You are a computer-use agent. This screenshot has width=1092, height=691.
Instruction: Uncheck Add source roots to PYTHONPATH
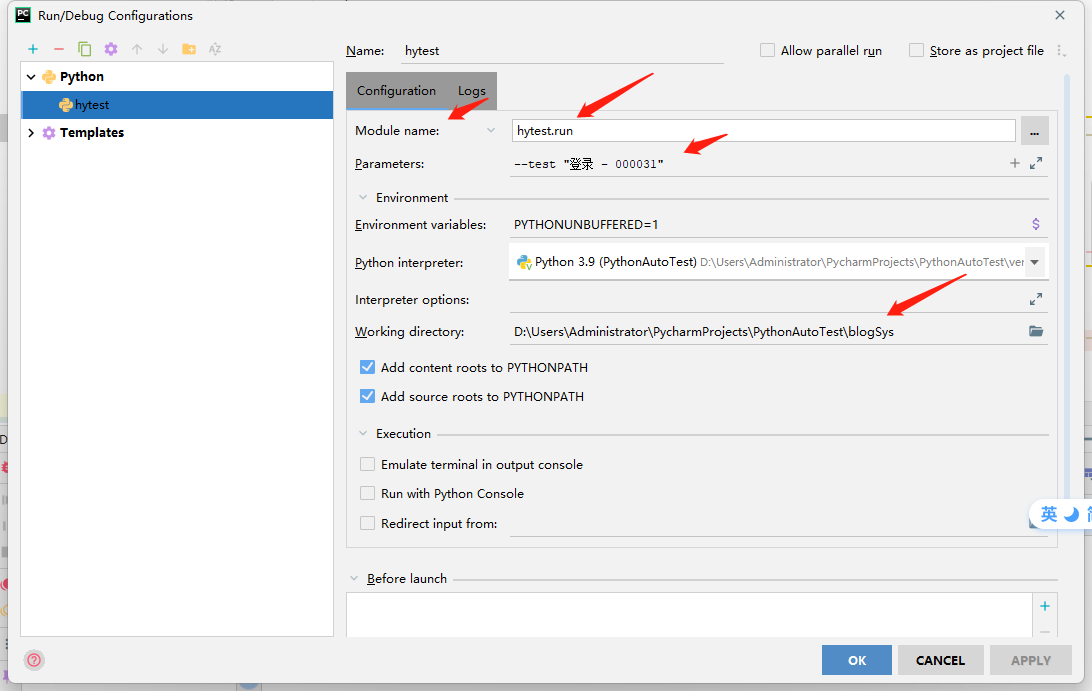(x=367, y=396)
